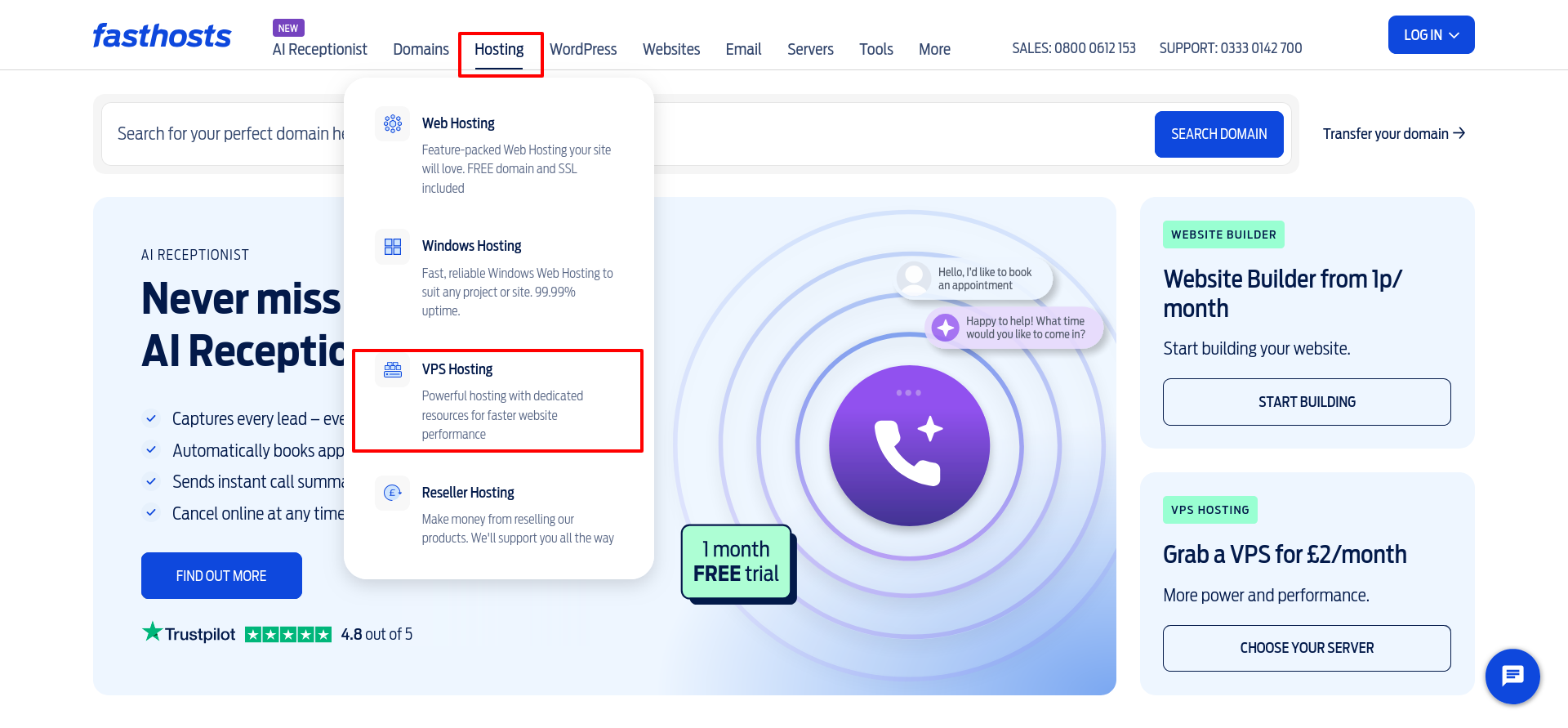Click the FIND OUT MORE button
1568x728 pixels.
click(221, 576)
